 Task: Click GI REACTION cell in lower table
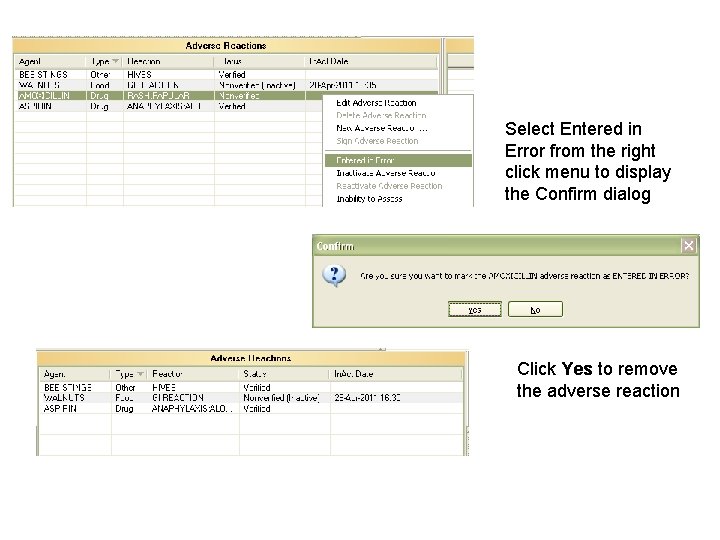pyautogui.click(x=178, y=398)
